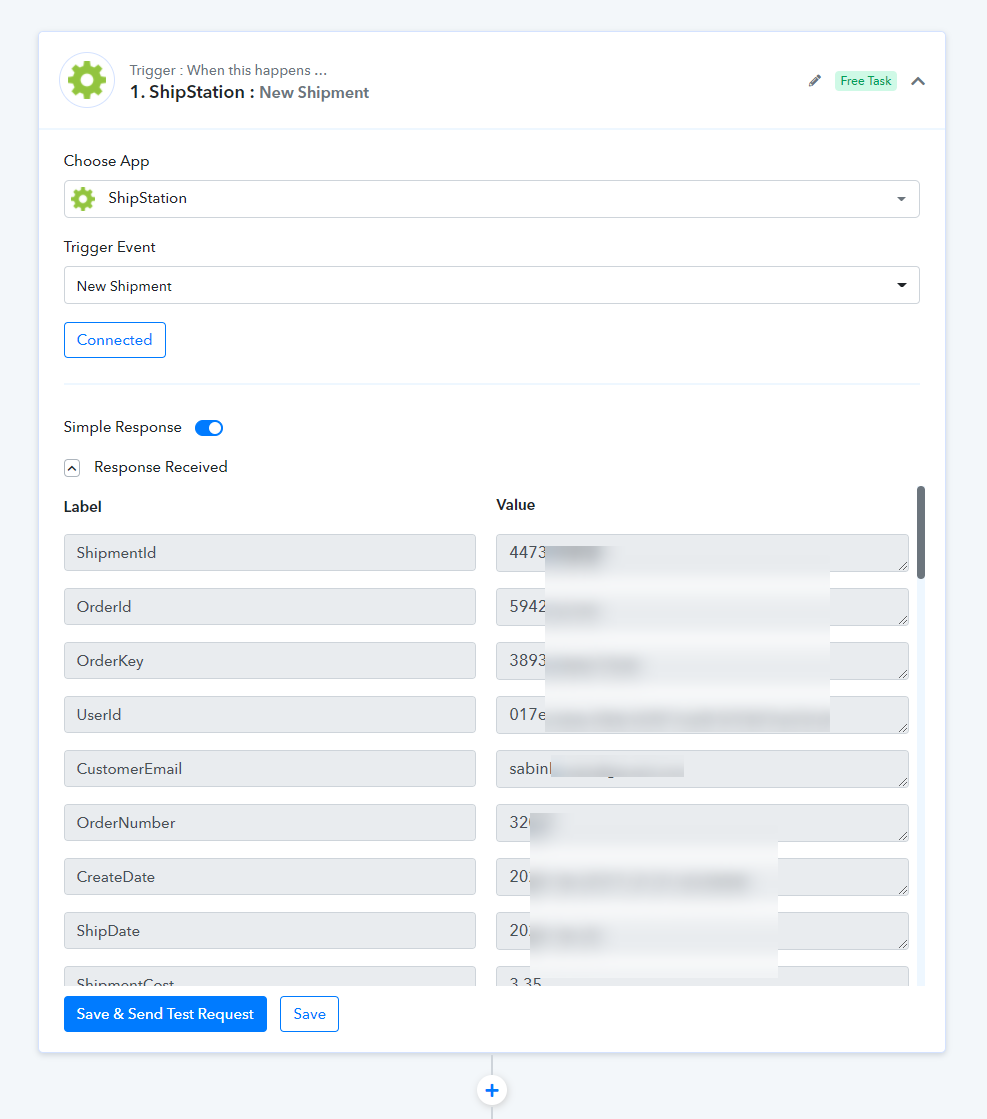
Task: Collapse the trigger step with chevron up
Action: pyautogui.click(x=918, y=81)
